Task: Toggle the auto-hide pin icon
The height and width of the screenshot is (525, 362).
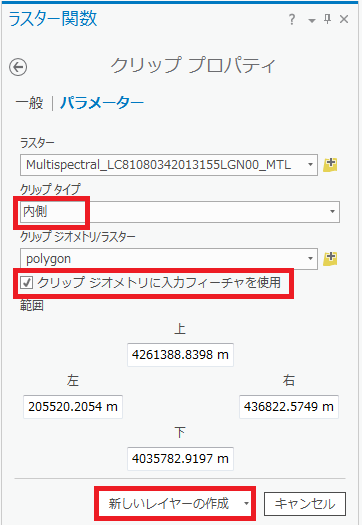Action: coord(328,19)
